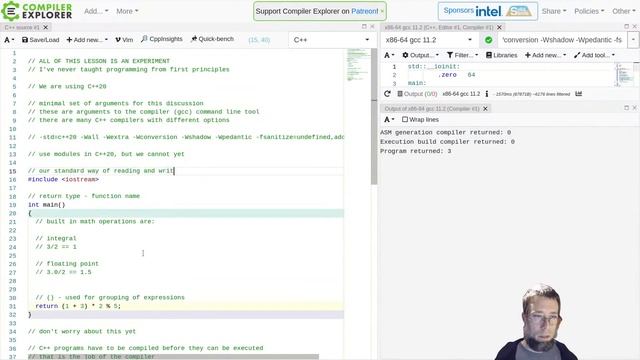Select the x86-64 gcc 11.2 compiler tab
This screenshot has width=640, height=360.
click(439, 27)
